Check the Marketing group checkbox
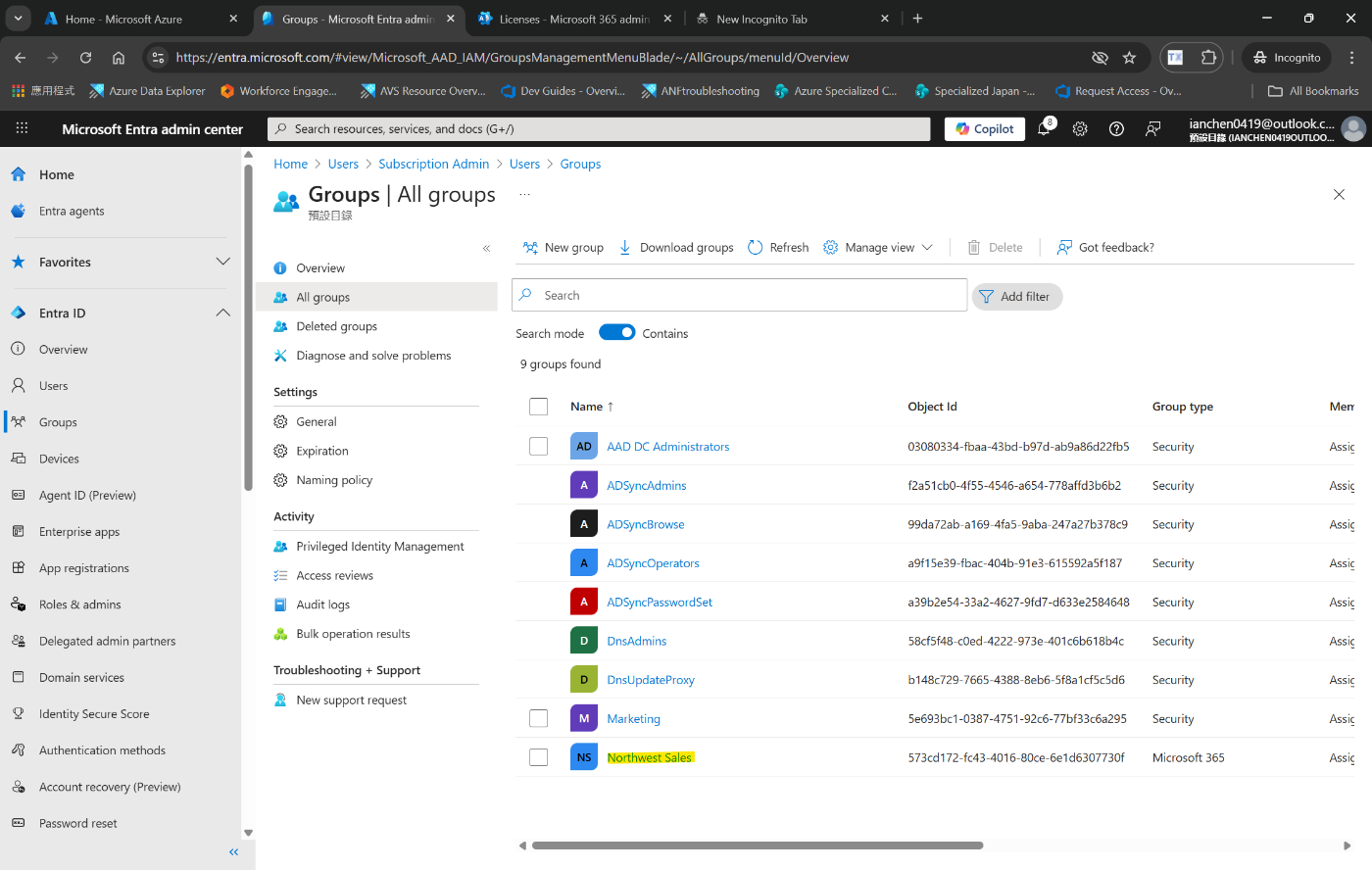Screen dimensions: 1372x870 point(538,718)
